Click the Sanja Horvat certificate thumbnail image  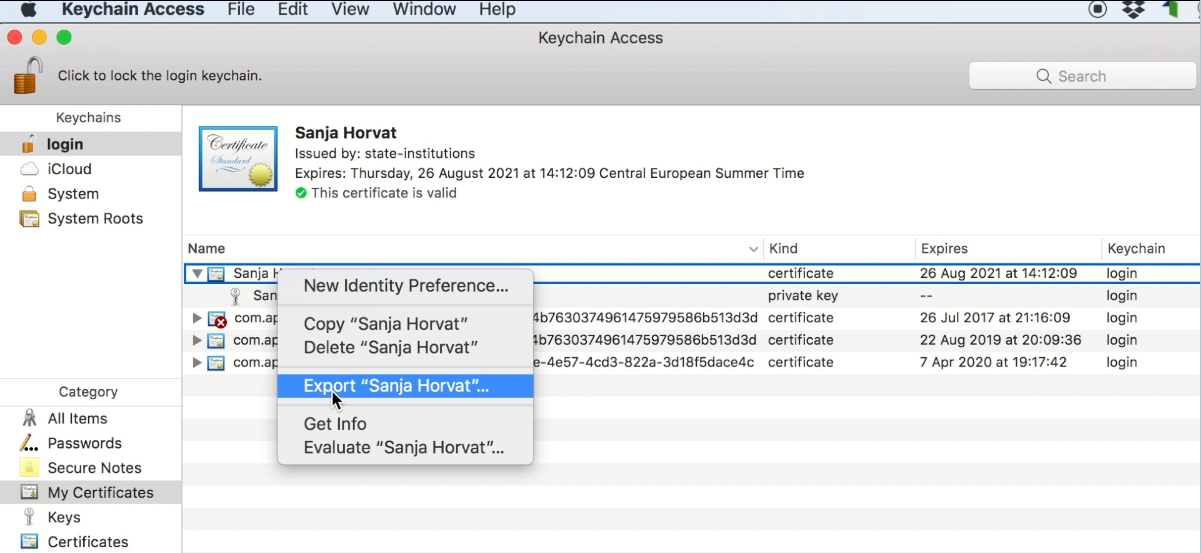click(x=238, y=158)
